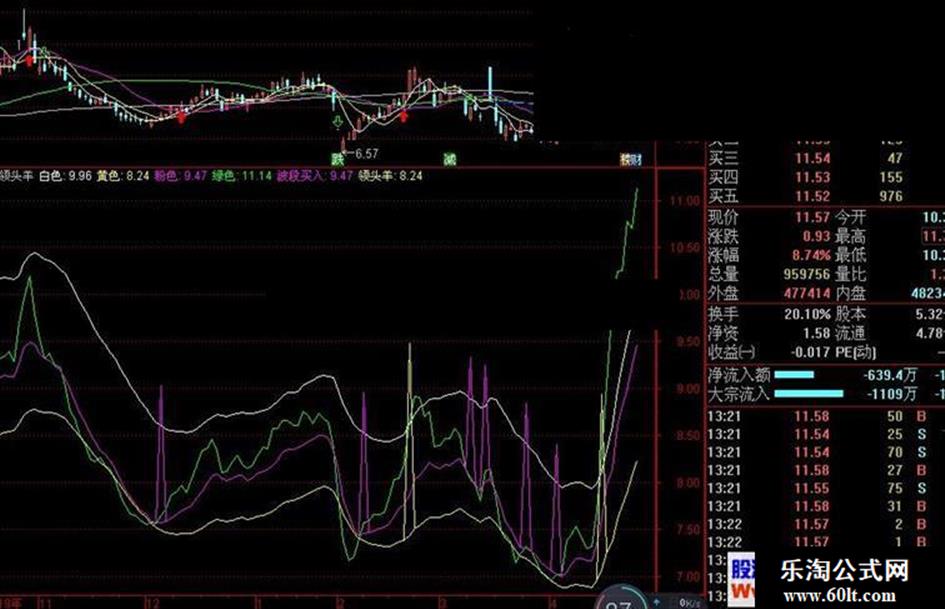Viewport: 945px width, 609px height.
Task: Click the 12 month marker on time axis
Action: 153,603
